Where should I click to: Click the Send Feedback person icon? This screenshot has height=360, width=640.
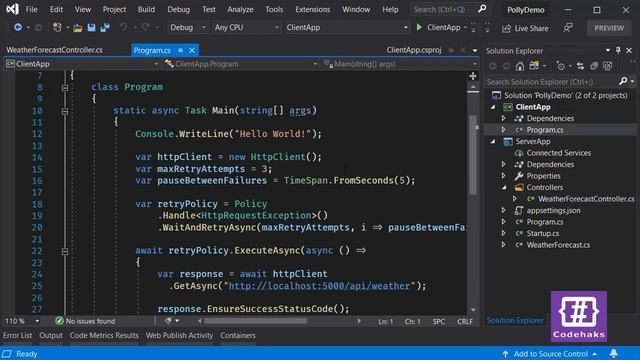pyautogui.click(x=568, y=28)
